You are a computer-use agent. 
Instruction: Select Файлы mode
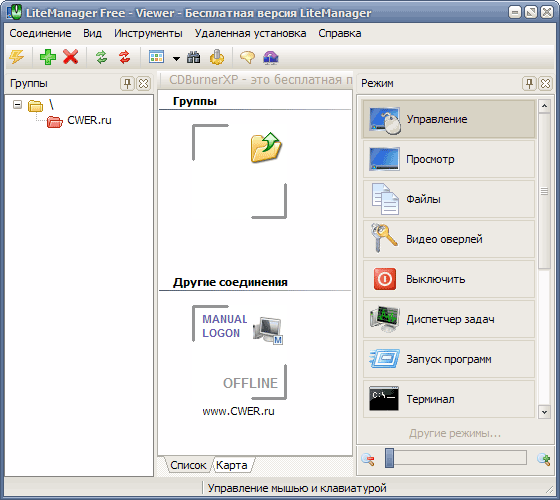pos(449,199)
